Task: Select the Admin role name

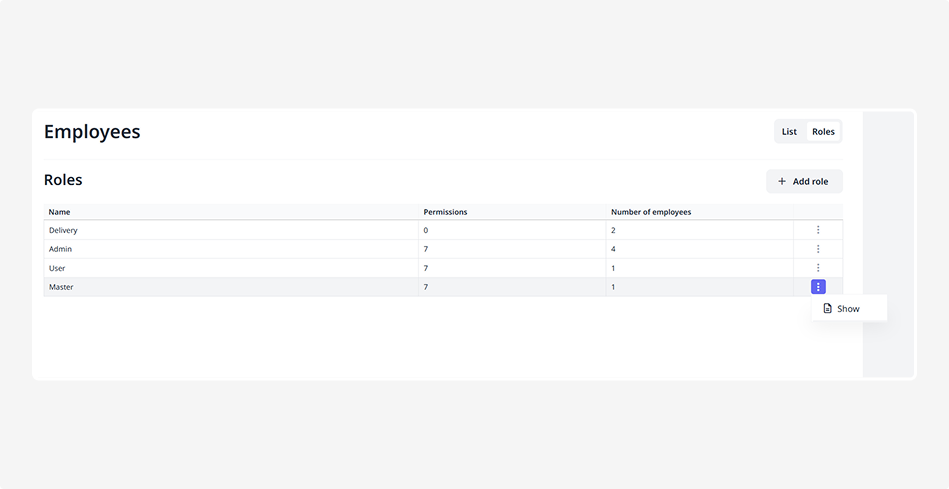Action: pos(61,249)
